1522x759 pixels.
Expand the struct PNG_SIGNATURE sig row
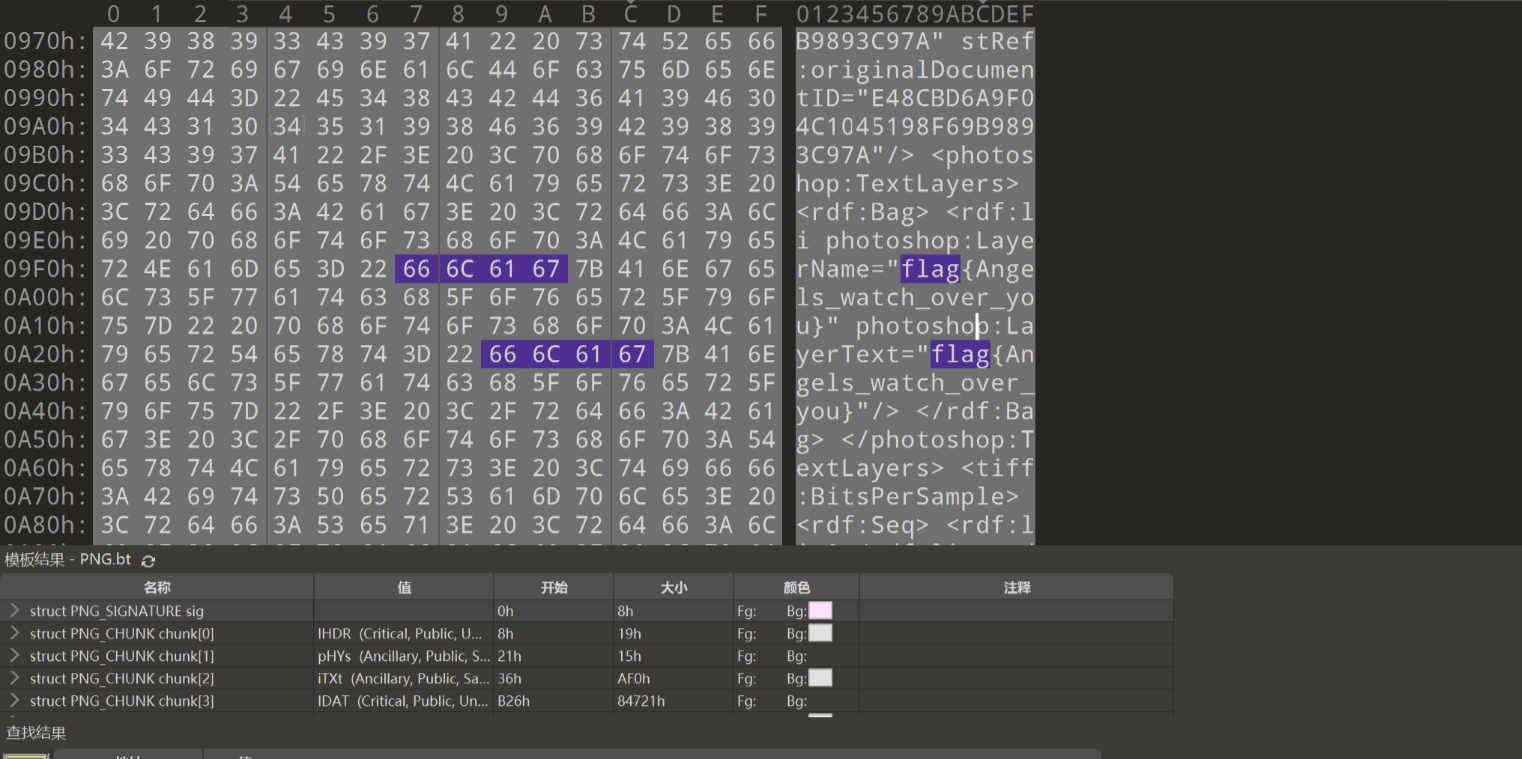15,611
